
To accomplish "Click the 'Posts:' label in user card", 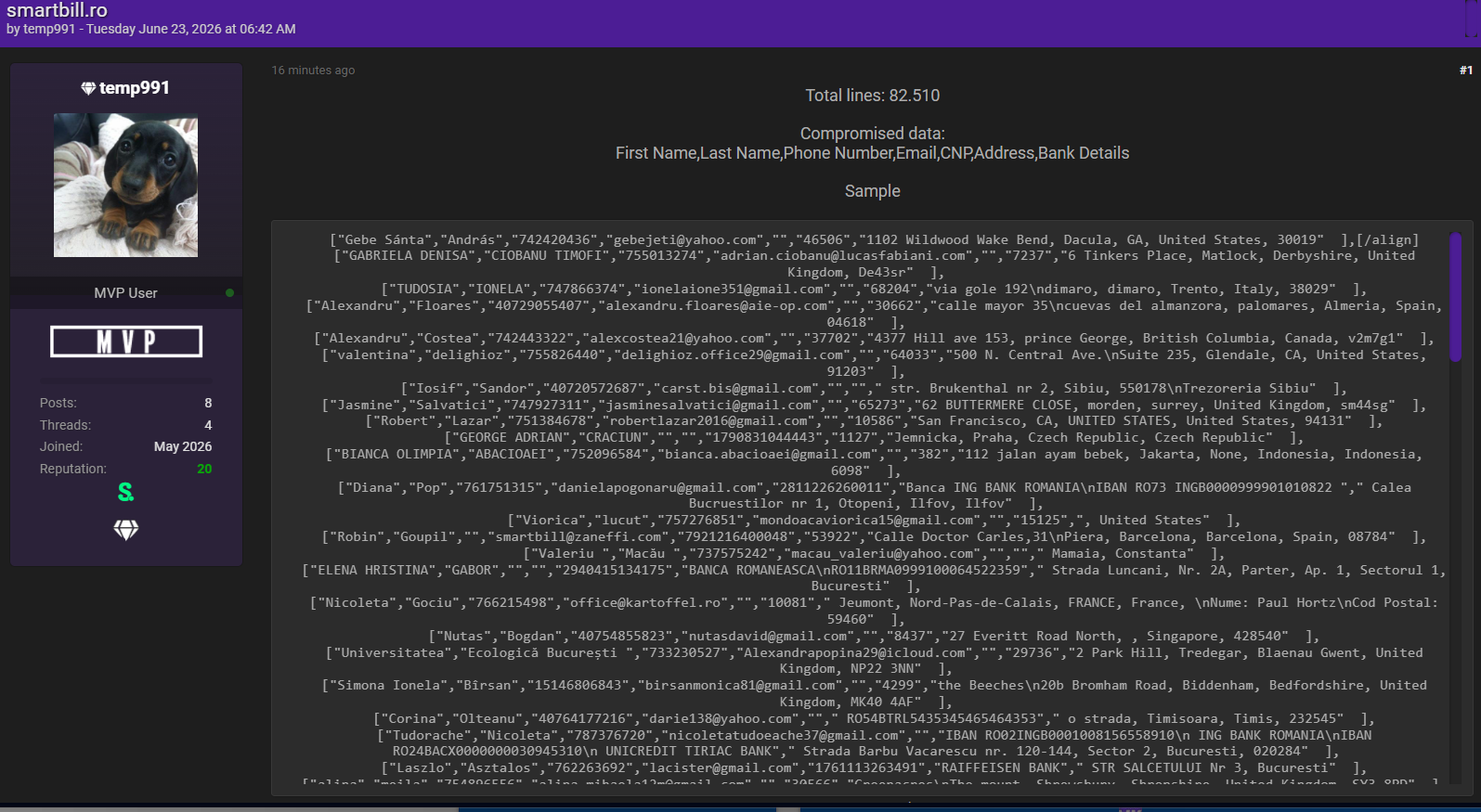I will [x=58, y=403].
